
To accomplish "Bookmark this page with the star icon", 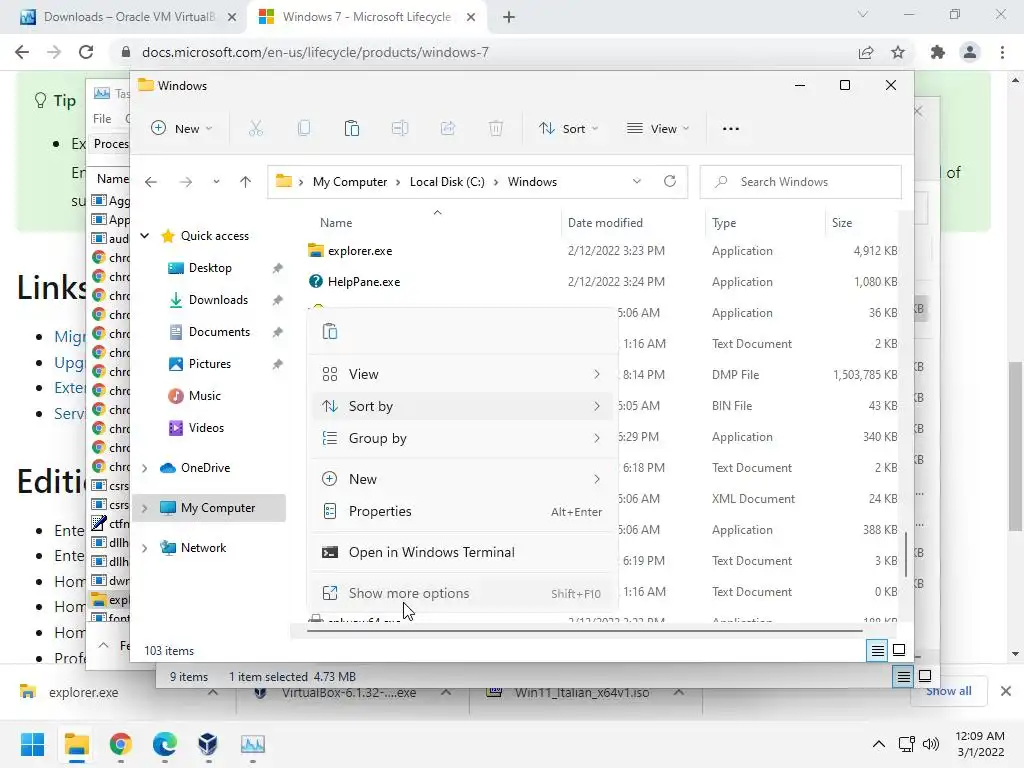I will [898, 52].
